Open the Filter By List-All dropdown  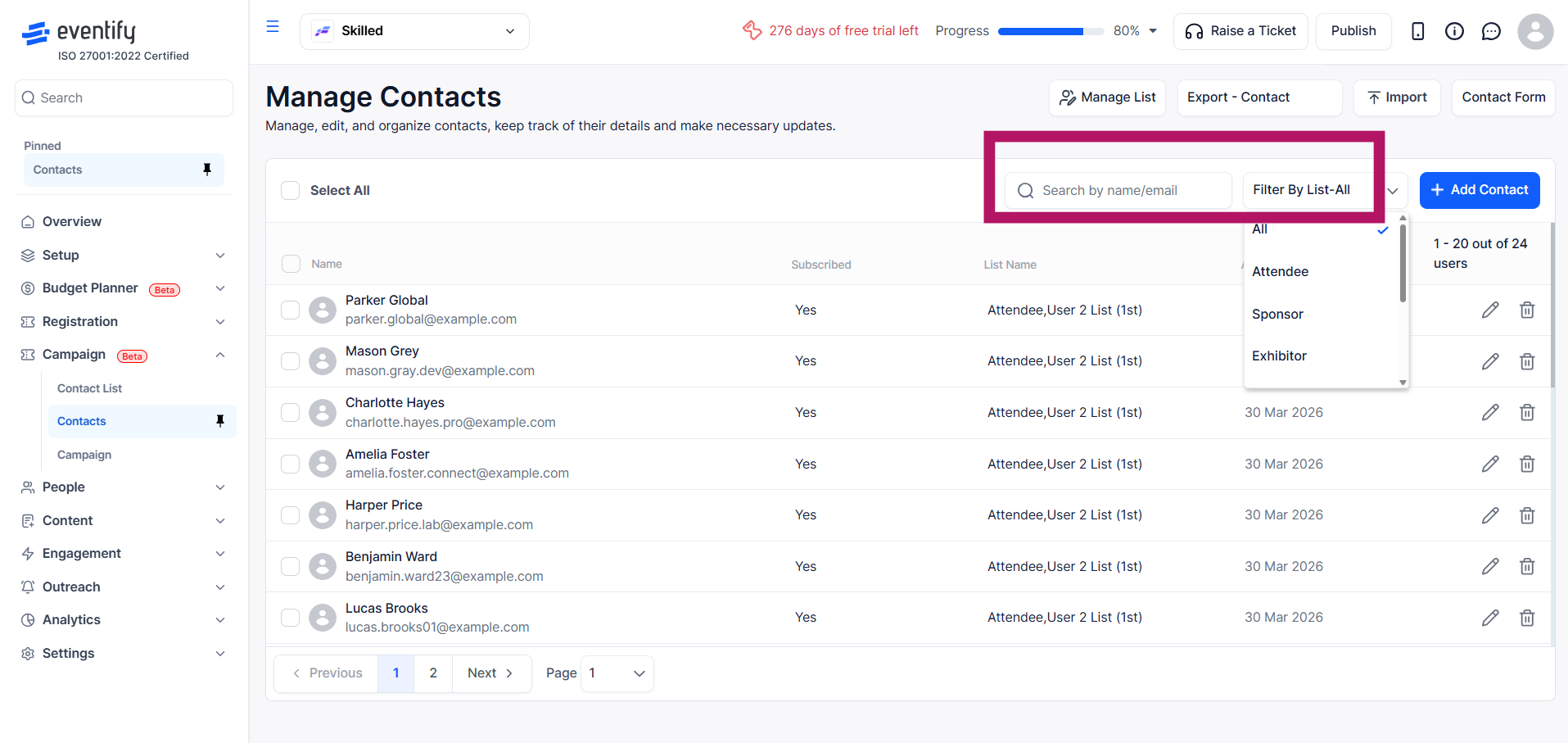1325,190
